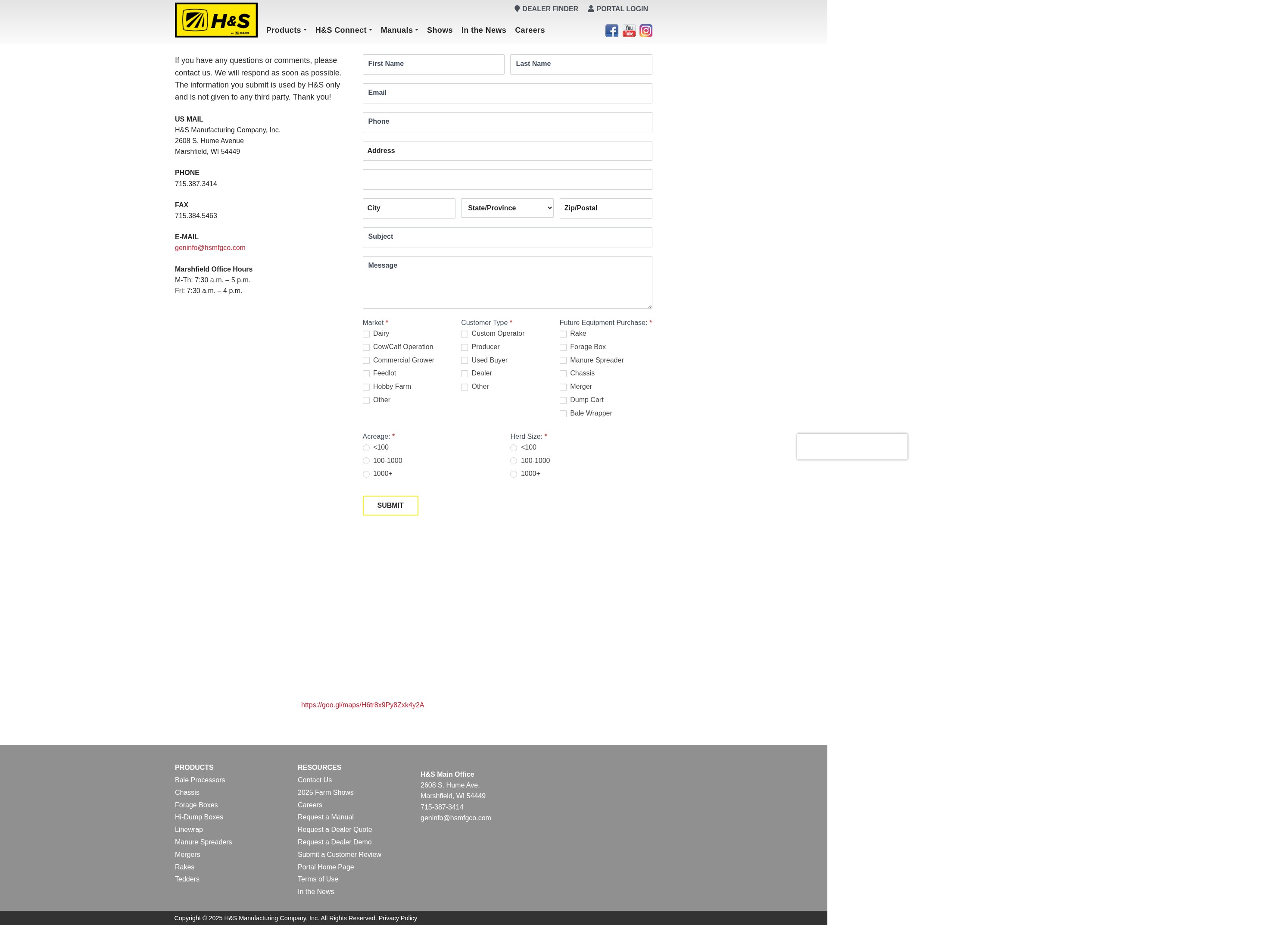Open Dealer Finder link with pin icon
This screenshot has width=1288, height=925.
point(546,9)
